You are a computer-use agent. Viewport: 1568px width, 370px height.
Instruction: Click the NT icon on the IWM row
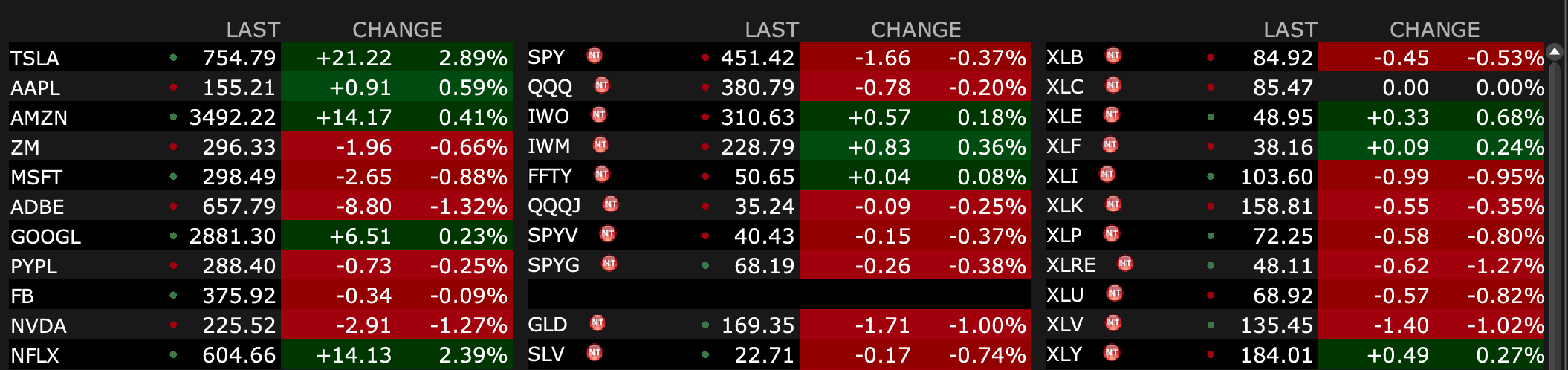[600, 145]
